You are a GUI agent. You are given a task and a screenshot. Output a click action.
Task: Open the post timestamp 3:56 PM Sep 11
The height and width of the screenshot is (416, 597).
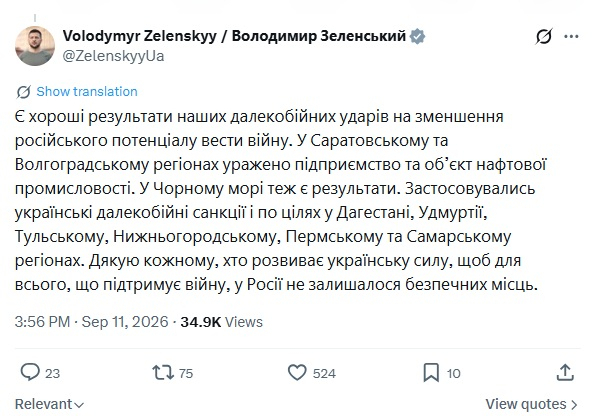91,322
